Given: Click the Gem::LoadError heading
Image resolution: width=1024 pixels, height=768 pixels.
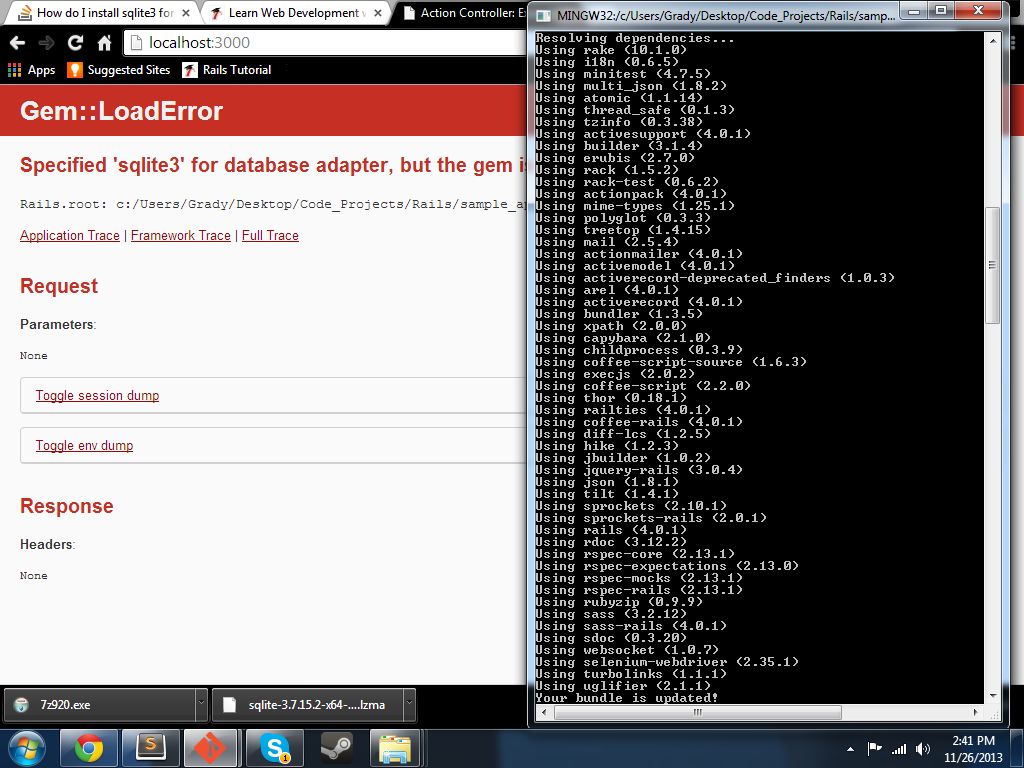Looking at the screenshot, I should coord(121,111).
